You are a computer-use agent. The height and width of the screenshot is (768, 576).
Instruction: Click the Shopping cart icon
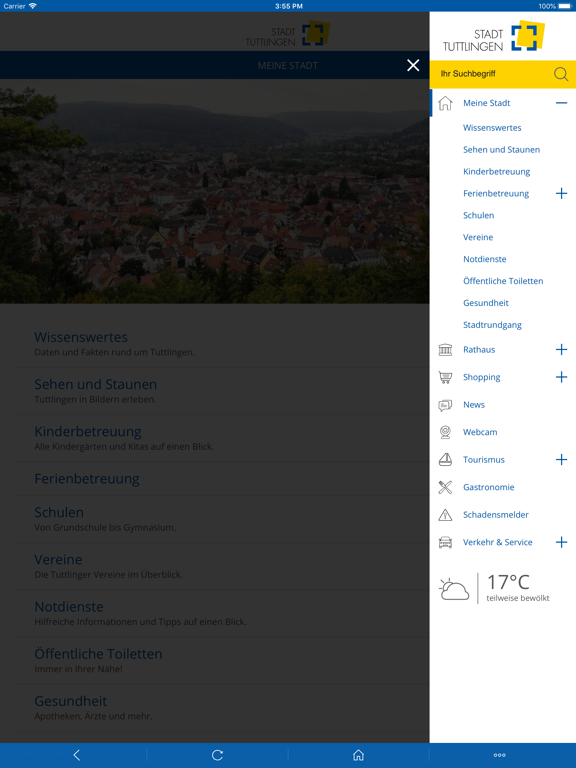(x=445, y=377)
